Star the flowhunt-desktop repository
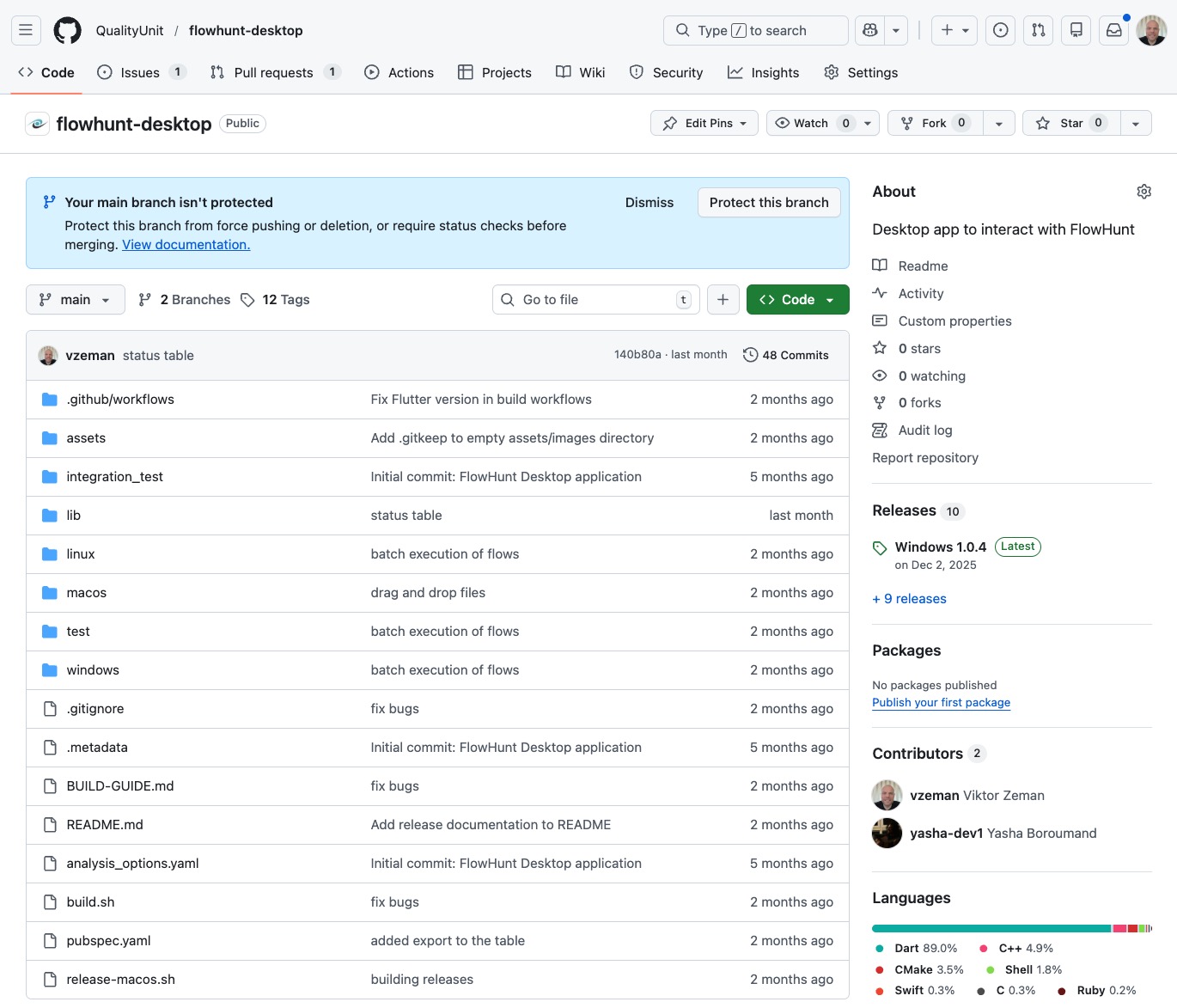The height and width of the screenshot is (1008, 1177). 1070,123
